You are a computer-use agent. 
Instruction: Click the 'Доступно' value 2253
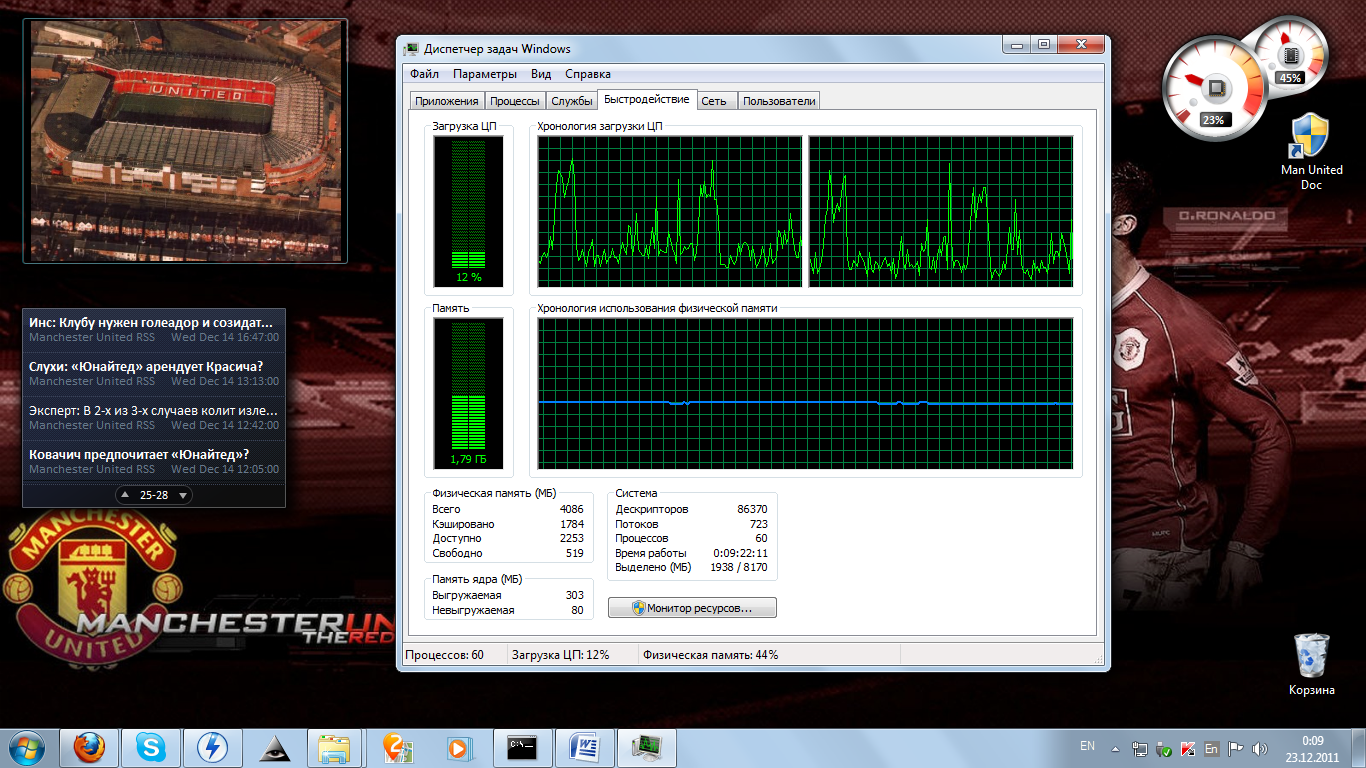tap(571, 539)
